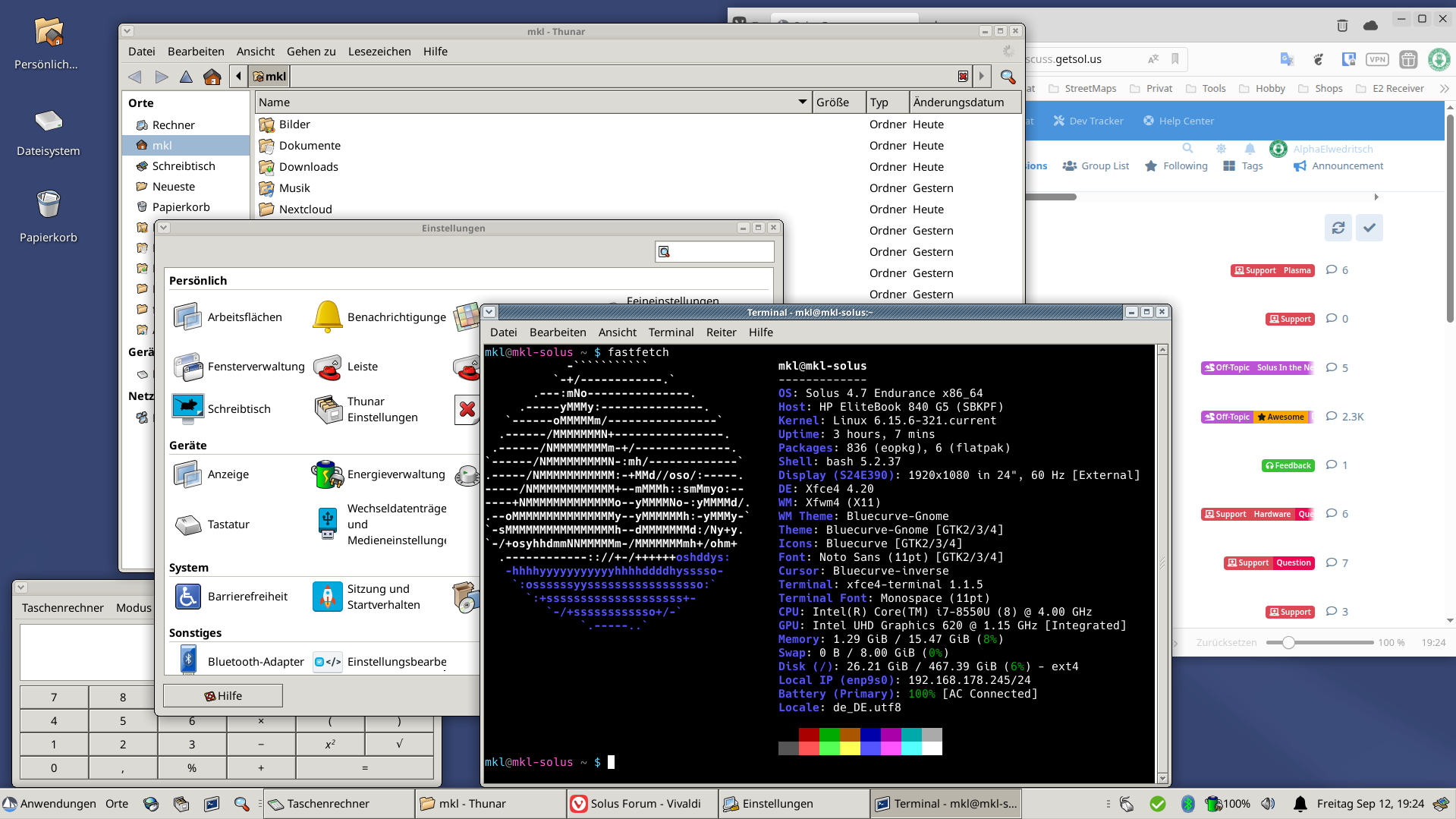The width and height of the screenshot is (1456, 819).
Task: Open Thunar Einstellungen item
Action: (x=366, y=409)
